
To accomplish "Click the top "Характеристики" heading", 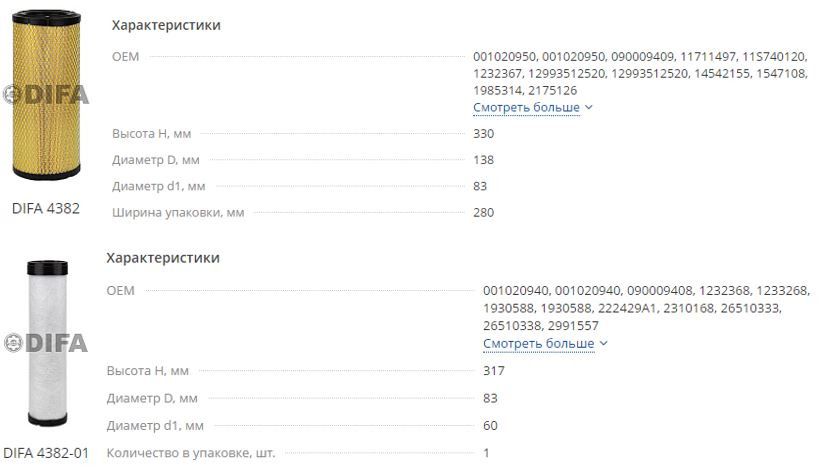I will coord(166,25).
